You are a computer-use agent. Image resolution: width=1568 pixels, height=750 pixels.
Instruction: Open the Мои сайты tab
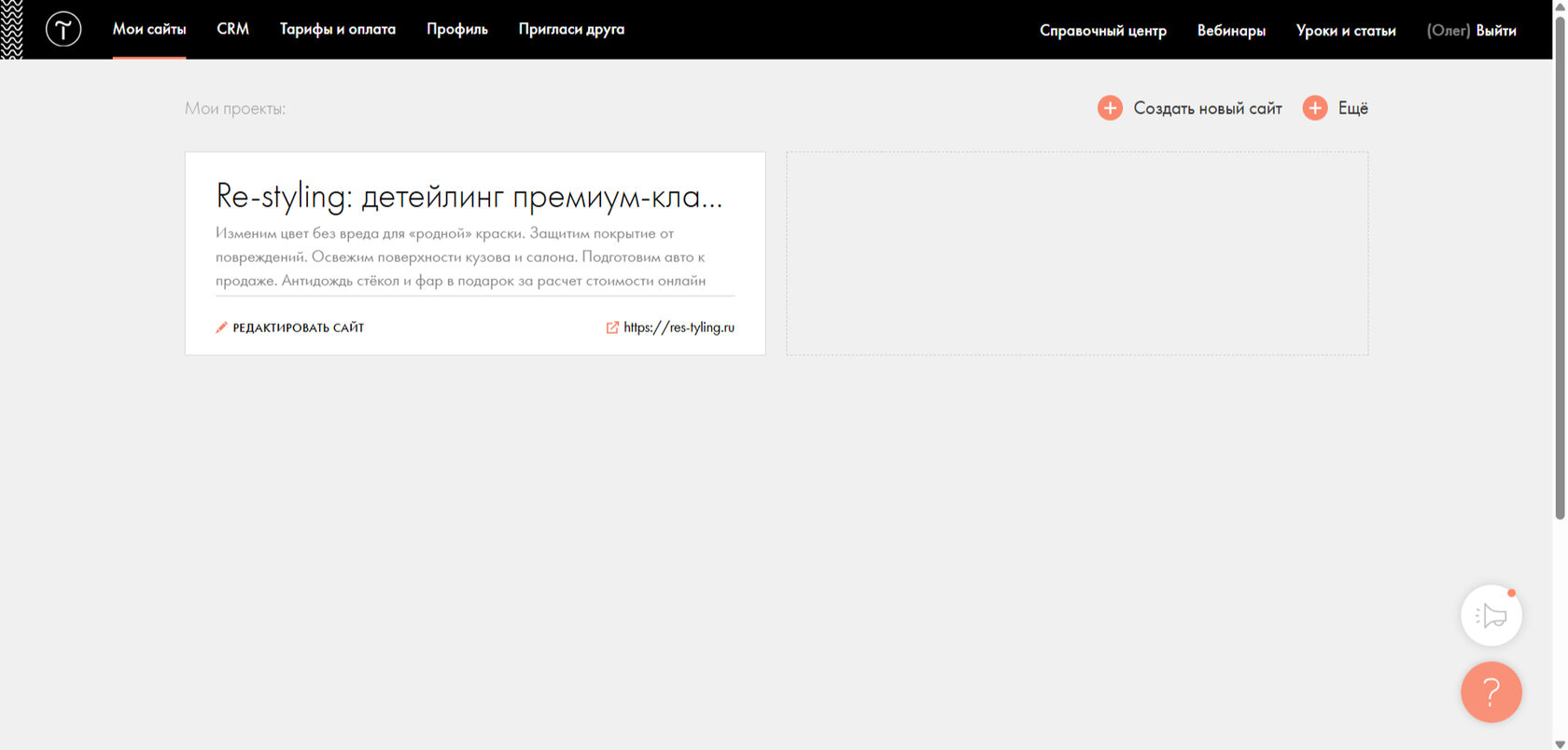point(149,29)
